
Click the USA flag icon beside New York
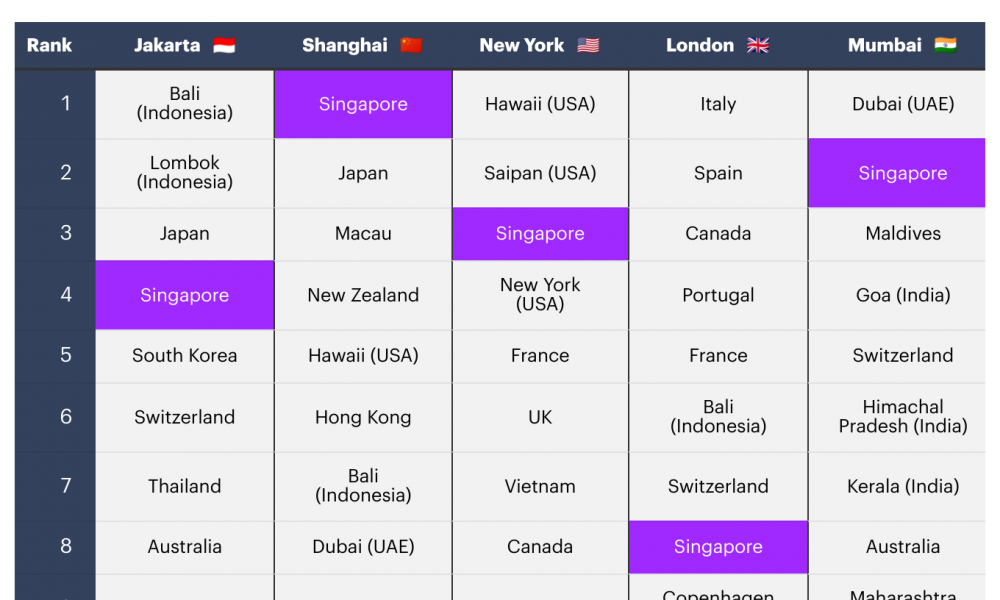[588, 46]
